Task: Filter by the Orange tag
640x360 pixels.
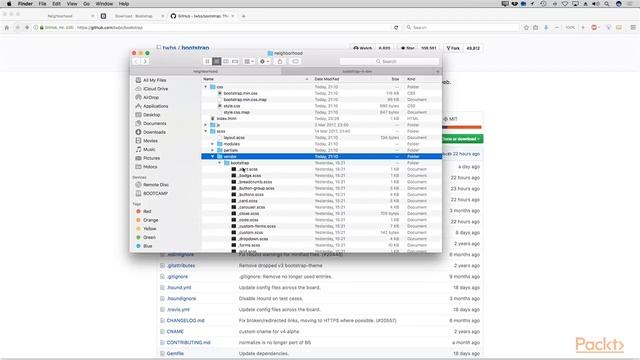Action: [150, 220]
